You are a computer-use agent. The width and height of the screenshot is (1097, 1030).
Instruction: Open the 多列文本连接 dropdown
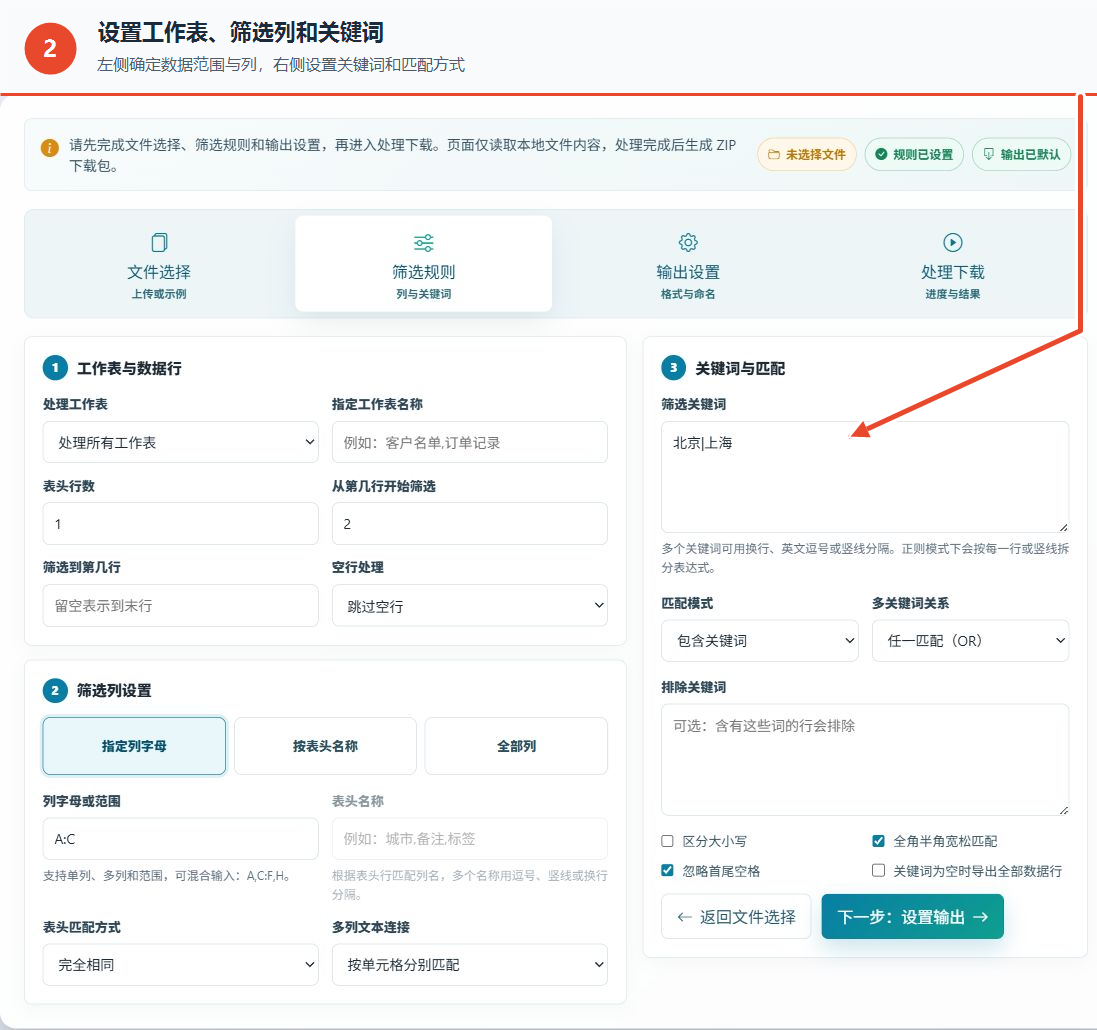(469, 965)
